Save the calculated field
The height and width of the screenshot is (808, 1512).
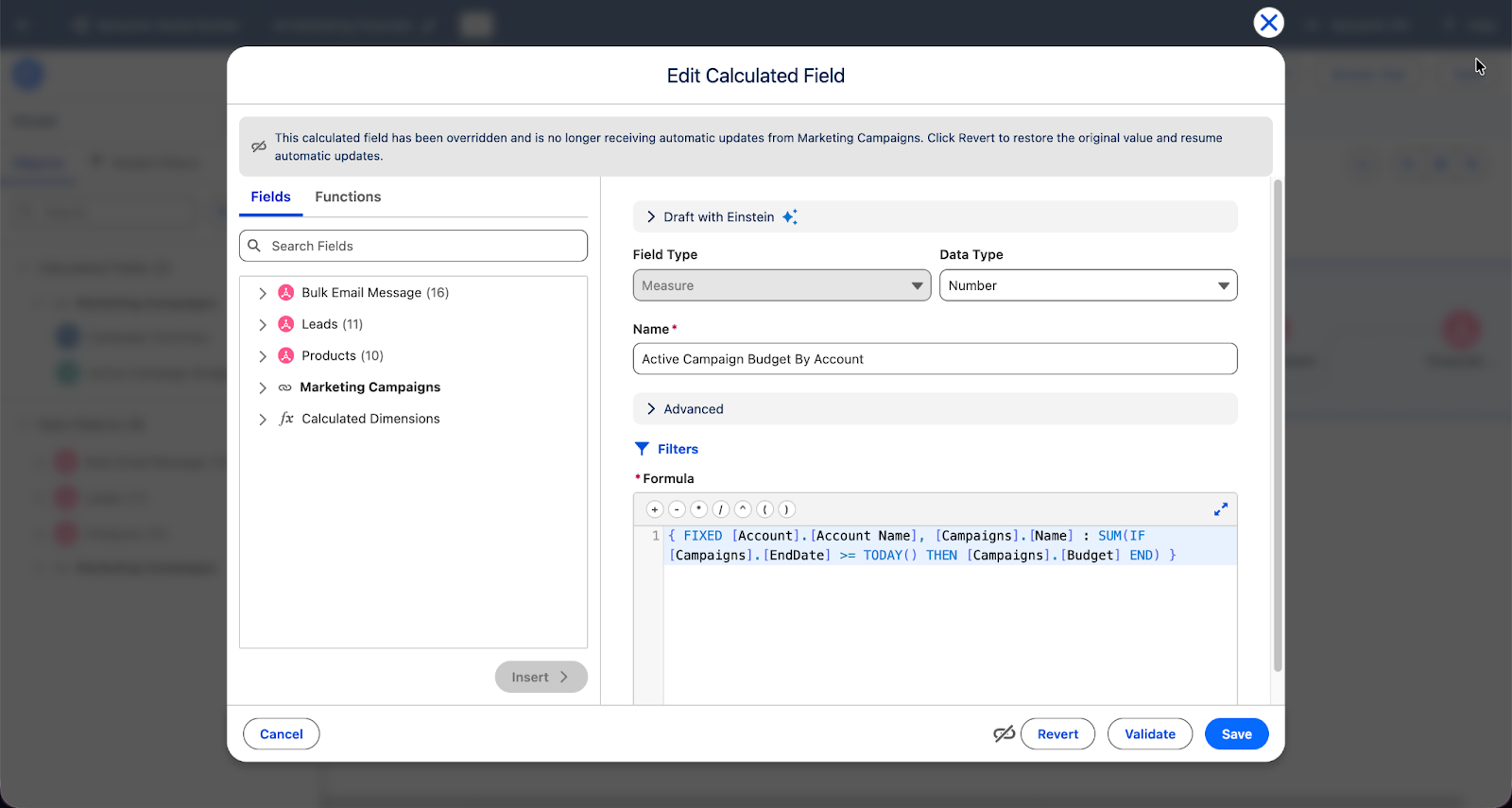1236,734
